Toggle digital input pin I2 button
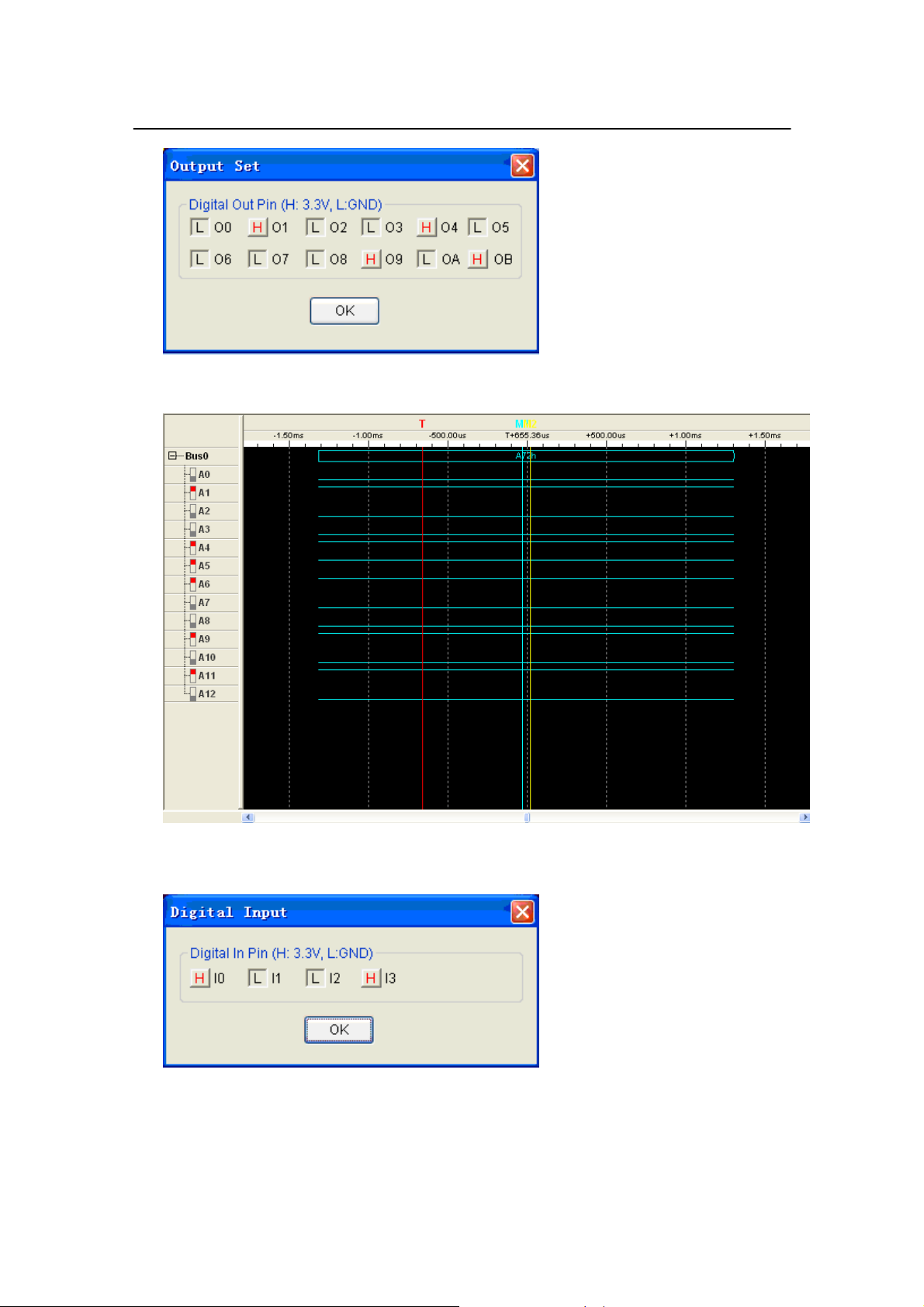This screenshot has width=924, height=1307. [315, 978]
